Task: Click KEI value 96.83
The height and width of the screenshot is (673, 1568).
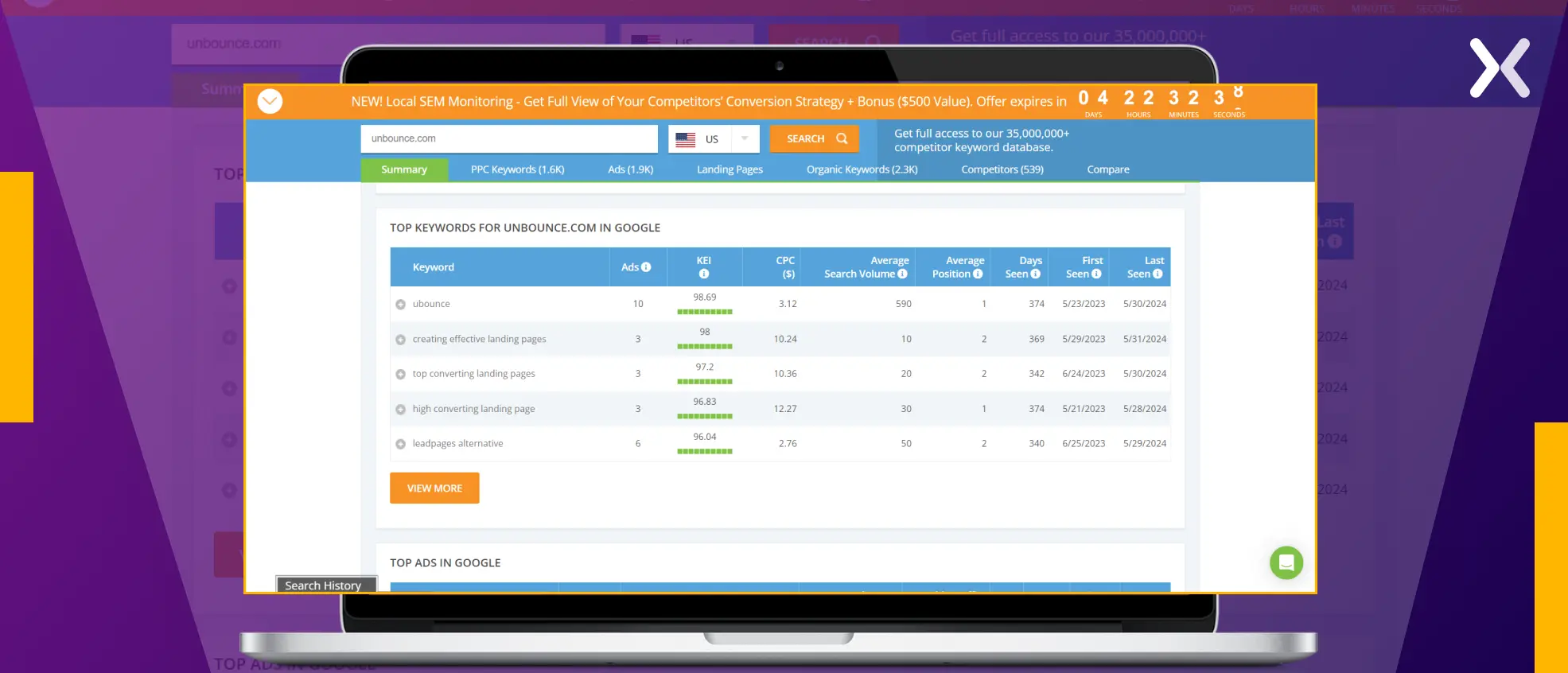Action: coord(705,402)
